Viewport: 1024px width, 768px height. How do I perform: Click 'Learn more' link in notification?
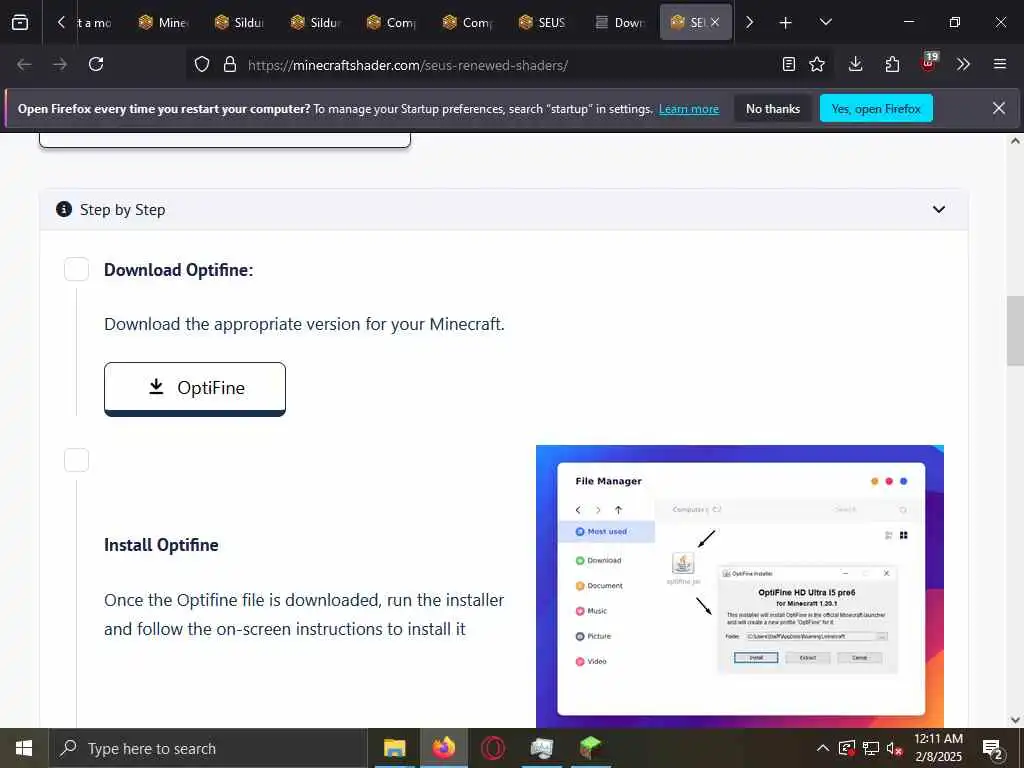689,109
